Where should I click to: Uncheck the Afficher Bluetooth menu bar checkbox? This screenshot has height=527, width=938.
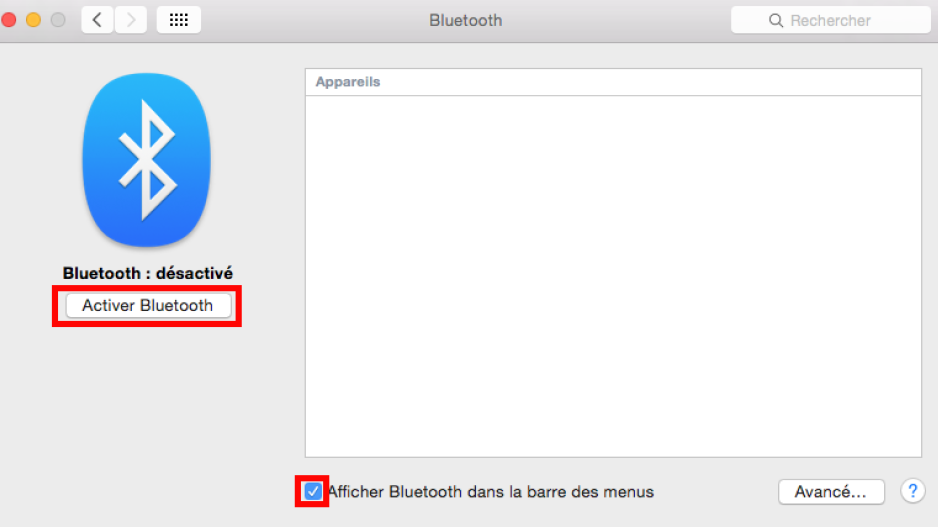pos(312,492)
